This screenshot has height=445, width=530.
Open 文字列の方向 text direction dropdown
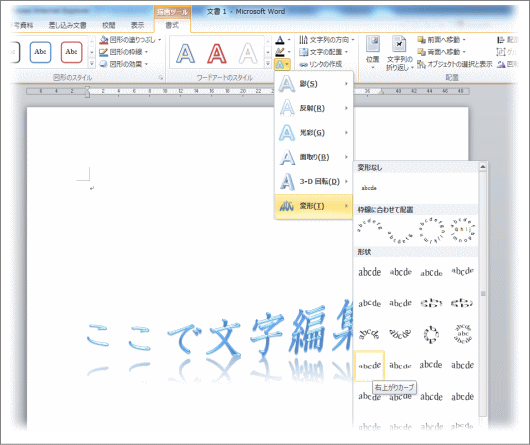click(327, 40)
